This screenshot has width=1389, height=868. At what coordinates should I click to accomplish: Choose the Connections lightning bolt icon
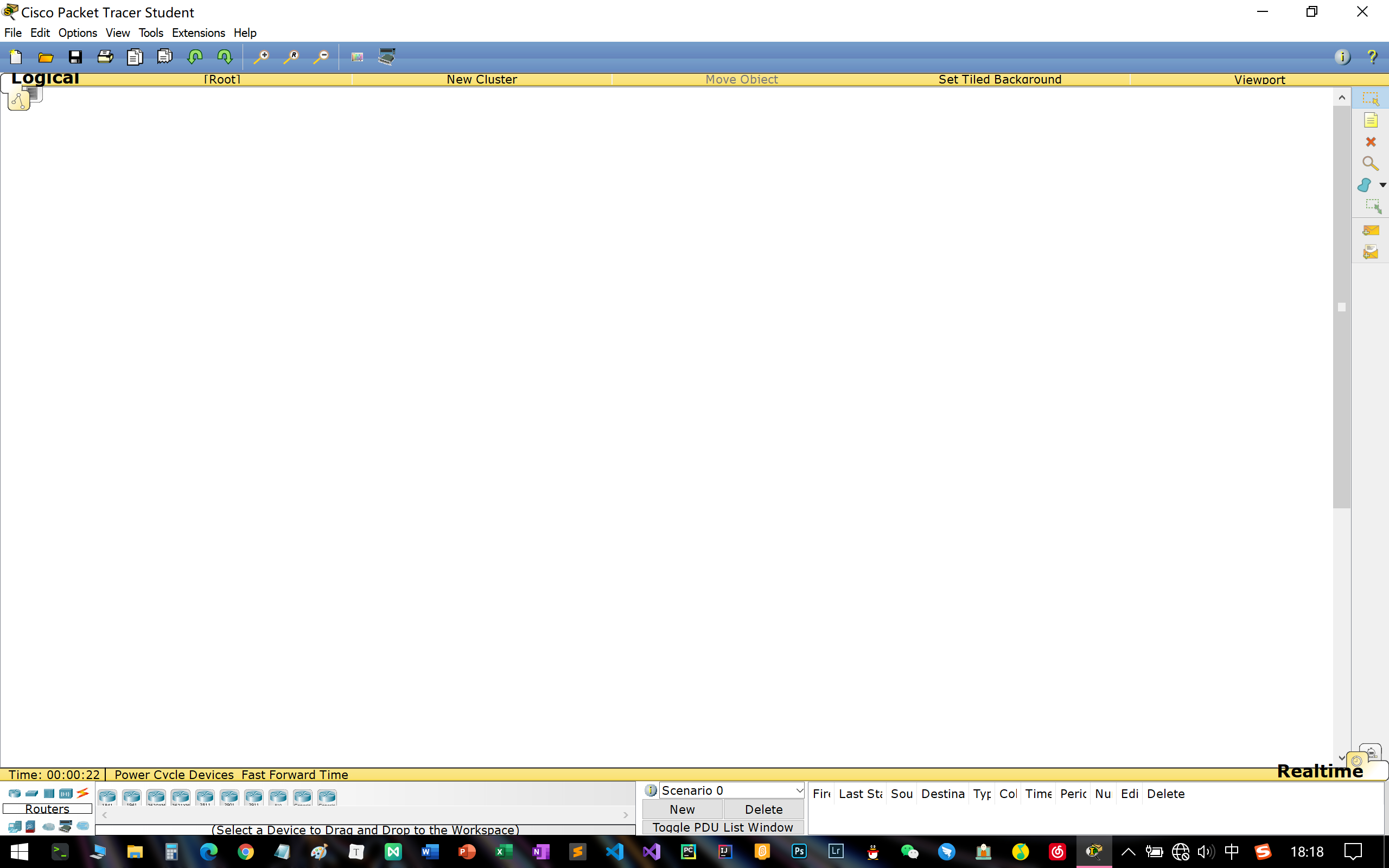[x=82, y=793]
